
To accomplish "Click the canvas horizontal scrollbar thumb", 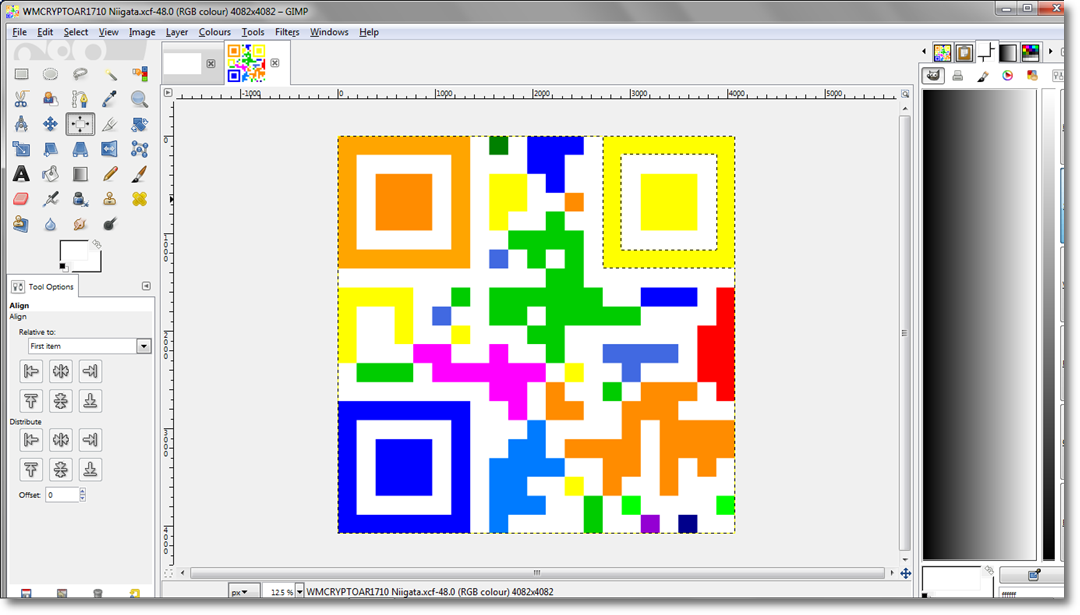I will click(537, 573).
